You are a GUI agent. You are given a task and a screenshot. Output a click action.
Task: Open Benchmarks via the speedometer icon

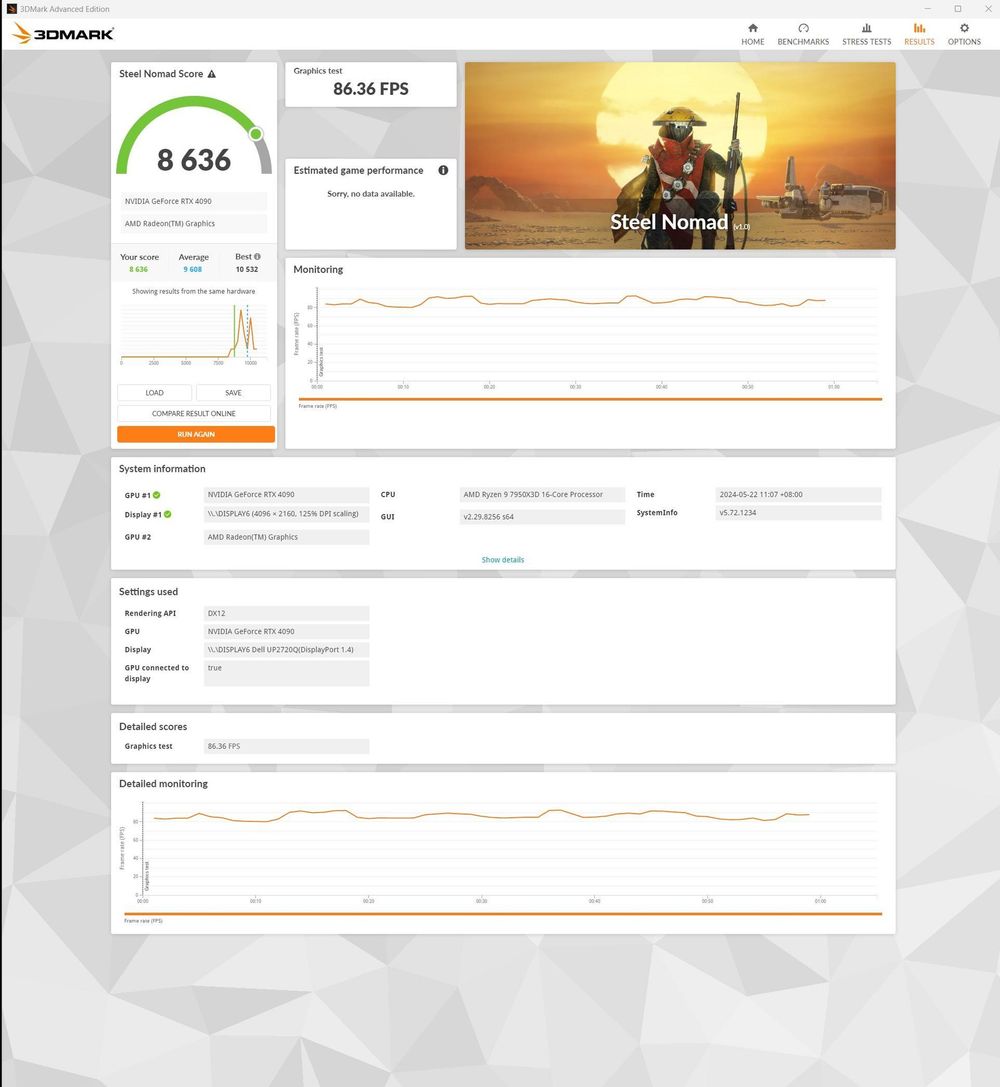click(802, 27)
